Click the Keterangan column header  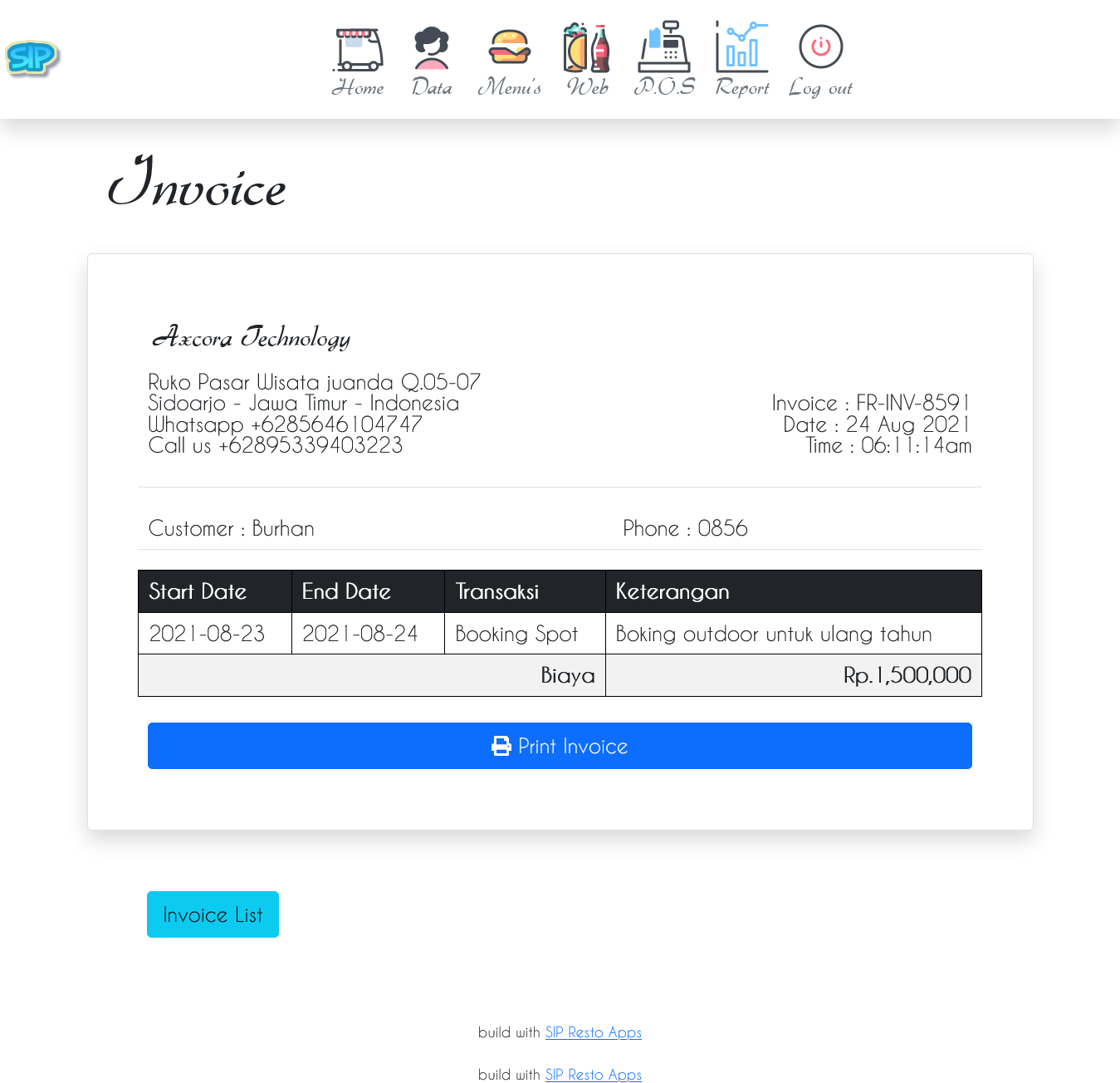[x=794, y=591]
